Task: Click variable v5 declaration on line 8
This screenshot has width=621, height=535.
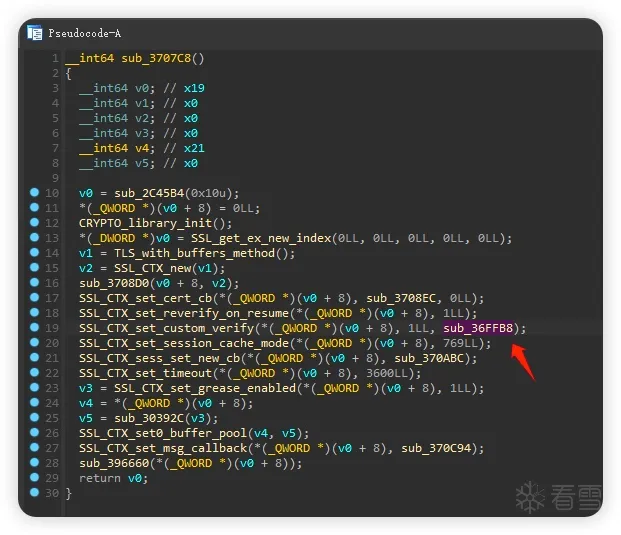Action: coord(142,163)
